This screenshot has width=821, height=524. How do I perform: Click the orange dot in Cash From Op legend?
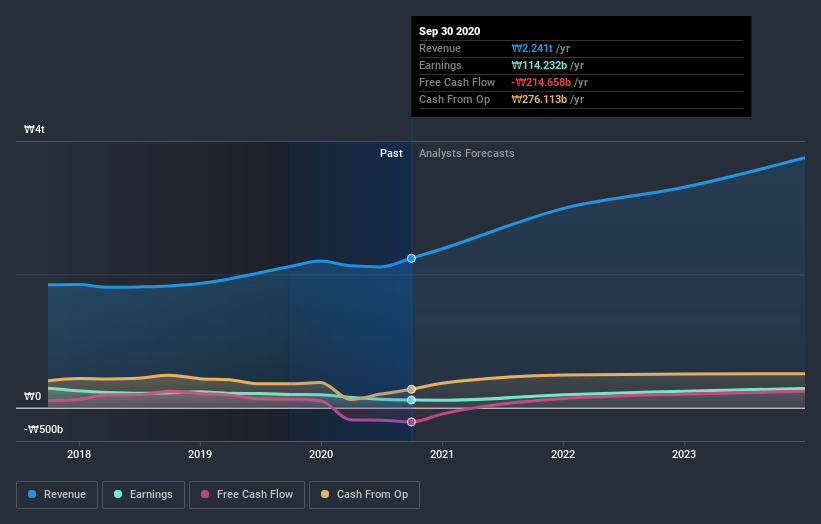click(x=325, y=494)
